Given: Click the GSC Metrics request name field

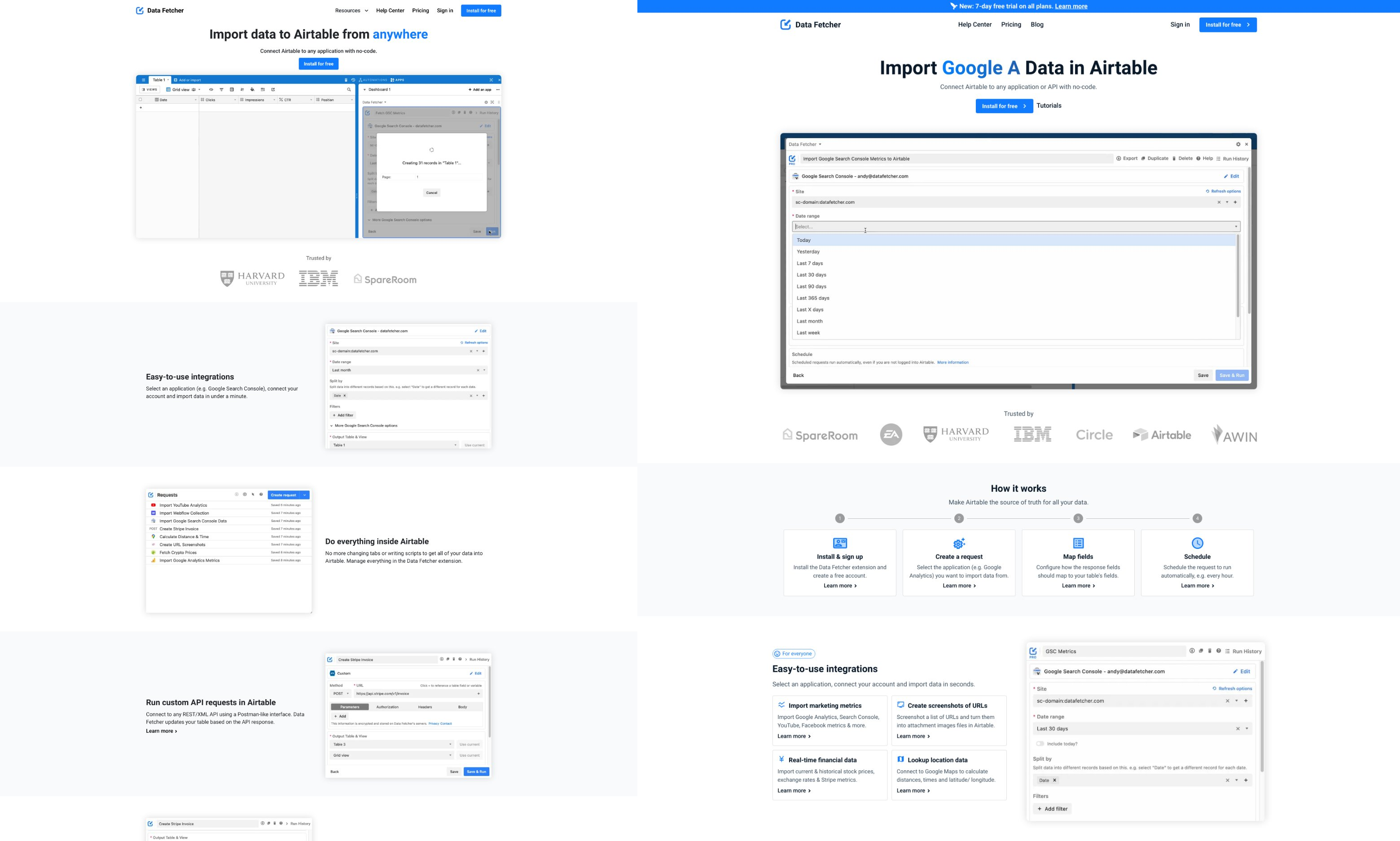Looking at the screenshot, I should (x=1115, y=651).
